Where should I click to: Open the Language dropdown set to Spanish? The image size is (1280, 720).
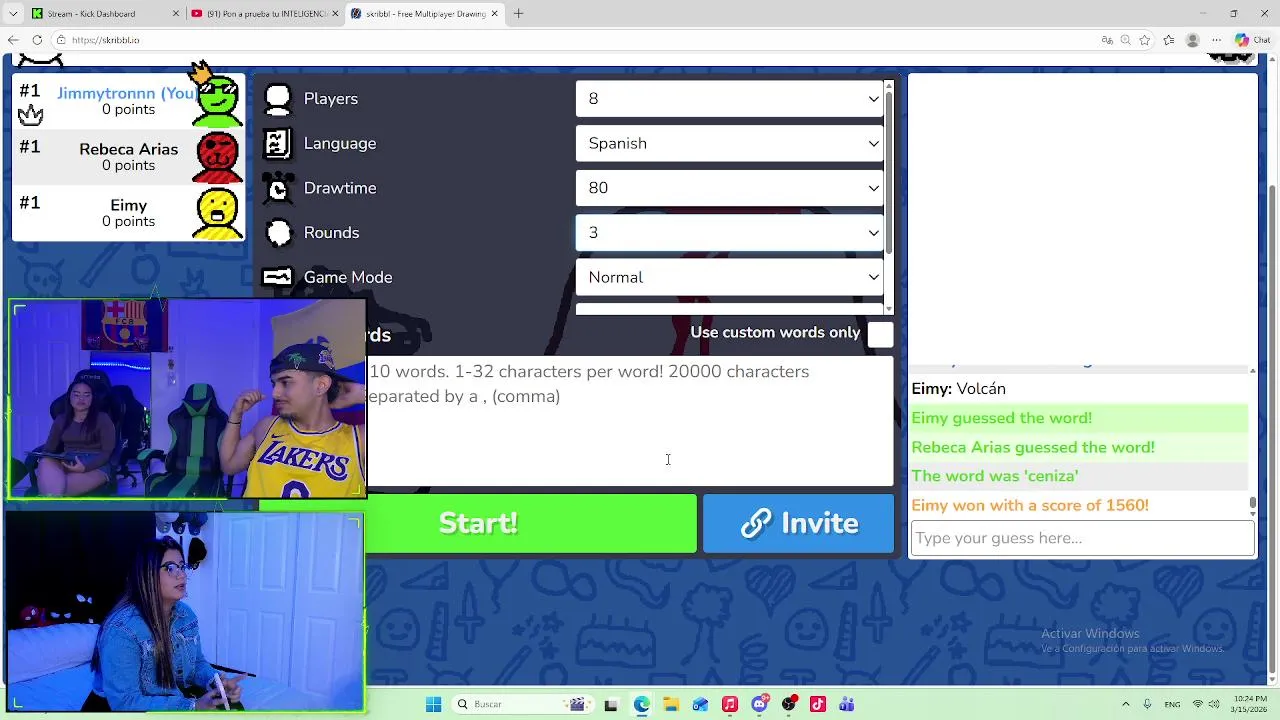pyautogui.click(x=730, y=143)
